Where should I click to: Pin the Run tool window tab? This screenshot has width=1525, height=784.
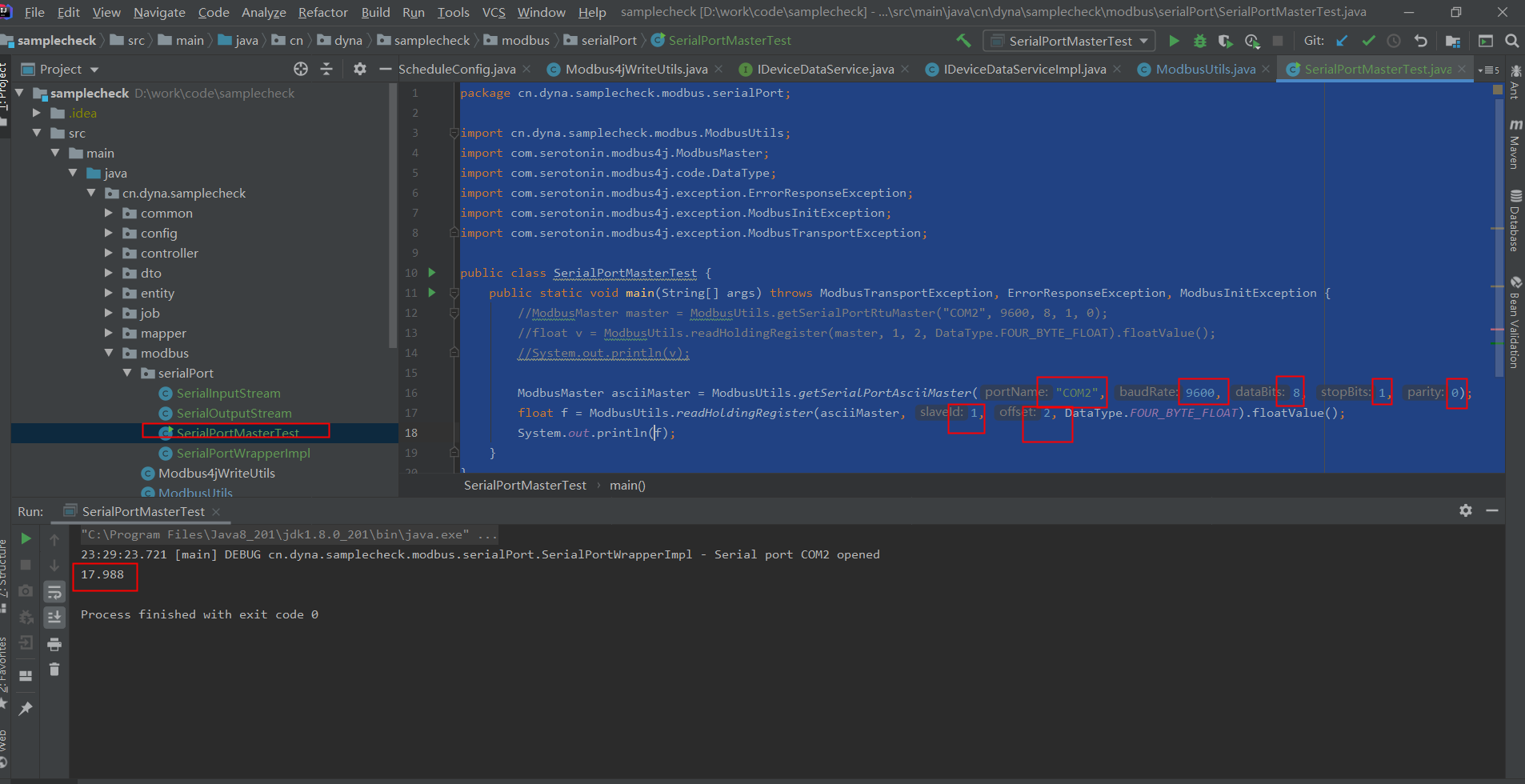(x=26, y=706)
